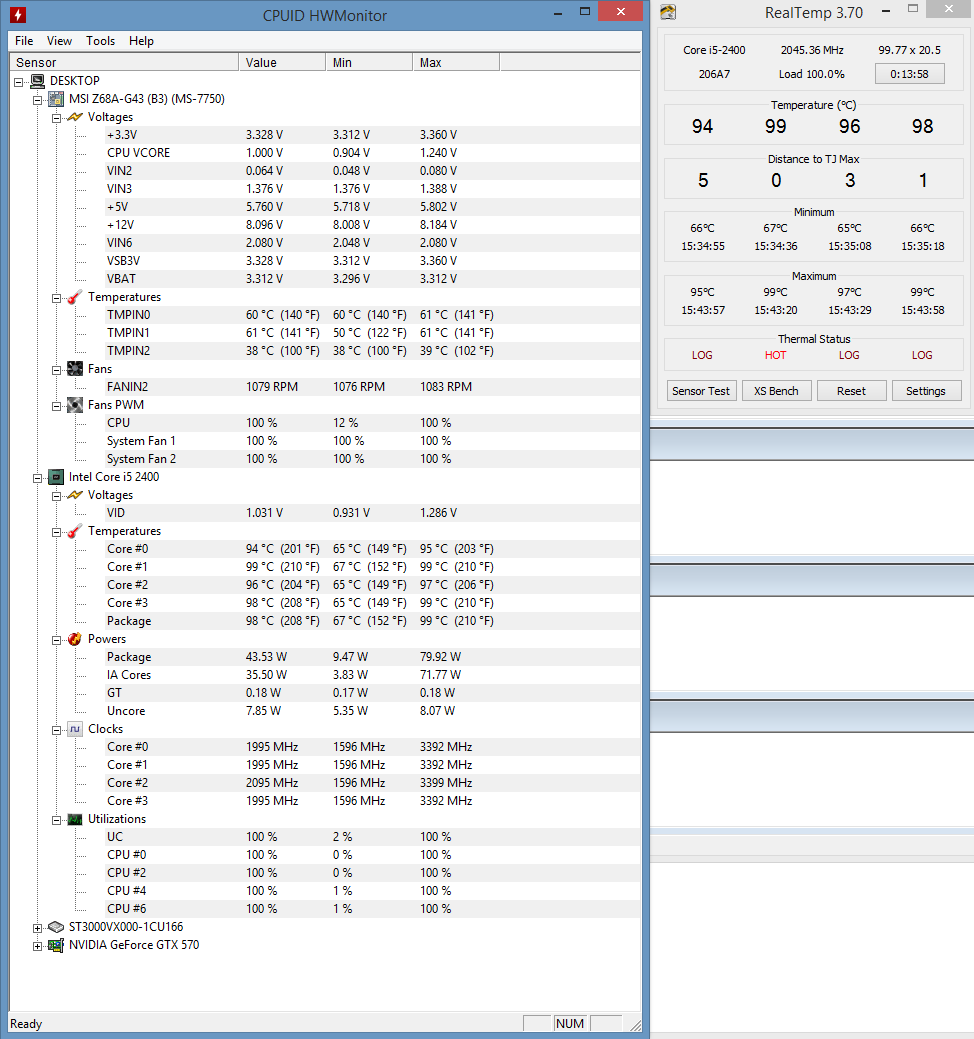The width and height of the screenshot is (974, 1039).
Task: Click the Intel Core i5 2400 chip icon
Action: [56, 477]
